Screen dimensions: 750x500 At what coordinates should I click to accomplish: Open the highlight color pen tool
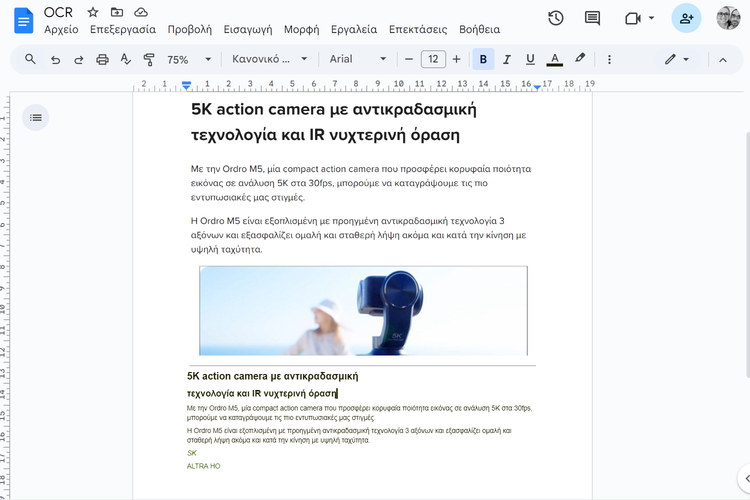pos(580,58)
